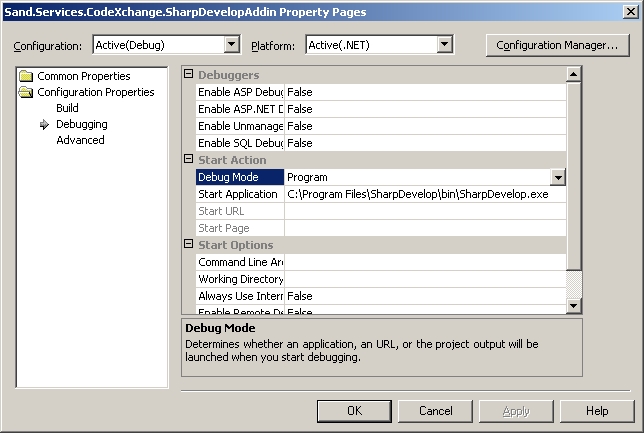This screenshot has height=433, width=644.
Task: Open the Configuration Manager
Action: 557,45
